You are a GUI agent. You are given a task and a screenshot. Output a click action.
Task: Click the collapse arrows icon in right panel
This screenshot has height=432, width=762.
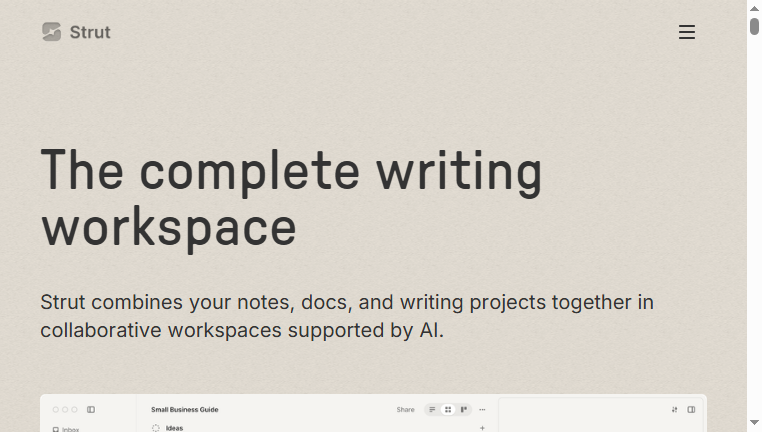click(x=675, y=410)
